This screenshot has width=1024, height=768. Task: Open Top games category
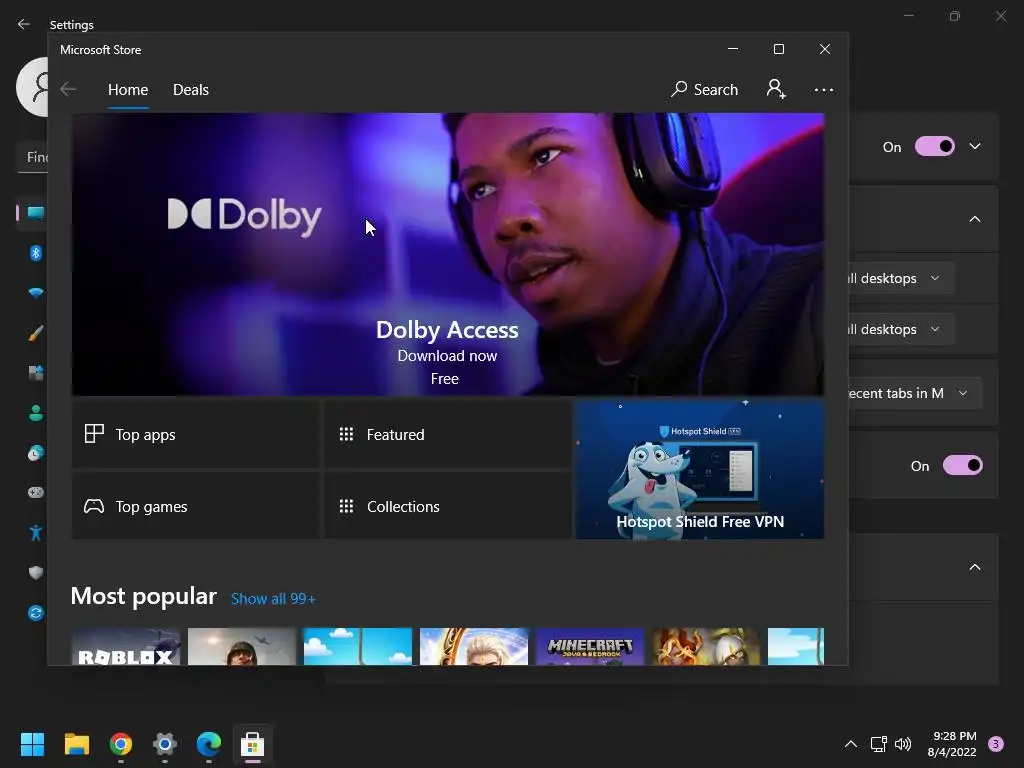[196, 506]
